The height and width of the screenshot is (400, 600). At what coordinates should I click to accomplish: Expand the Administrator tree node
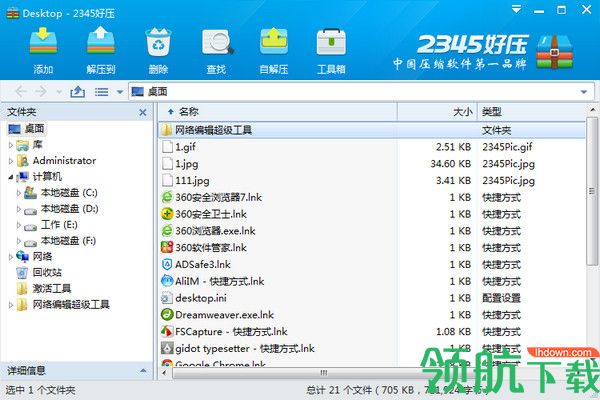11,161
